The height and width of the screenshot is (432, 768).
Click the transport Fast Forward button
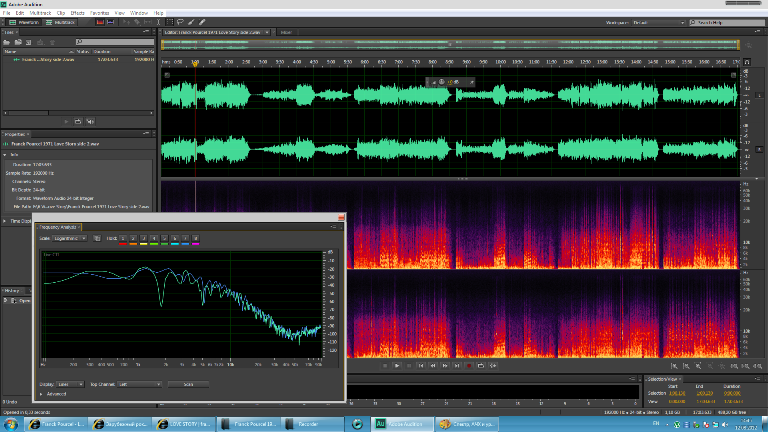coord(445,366)
